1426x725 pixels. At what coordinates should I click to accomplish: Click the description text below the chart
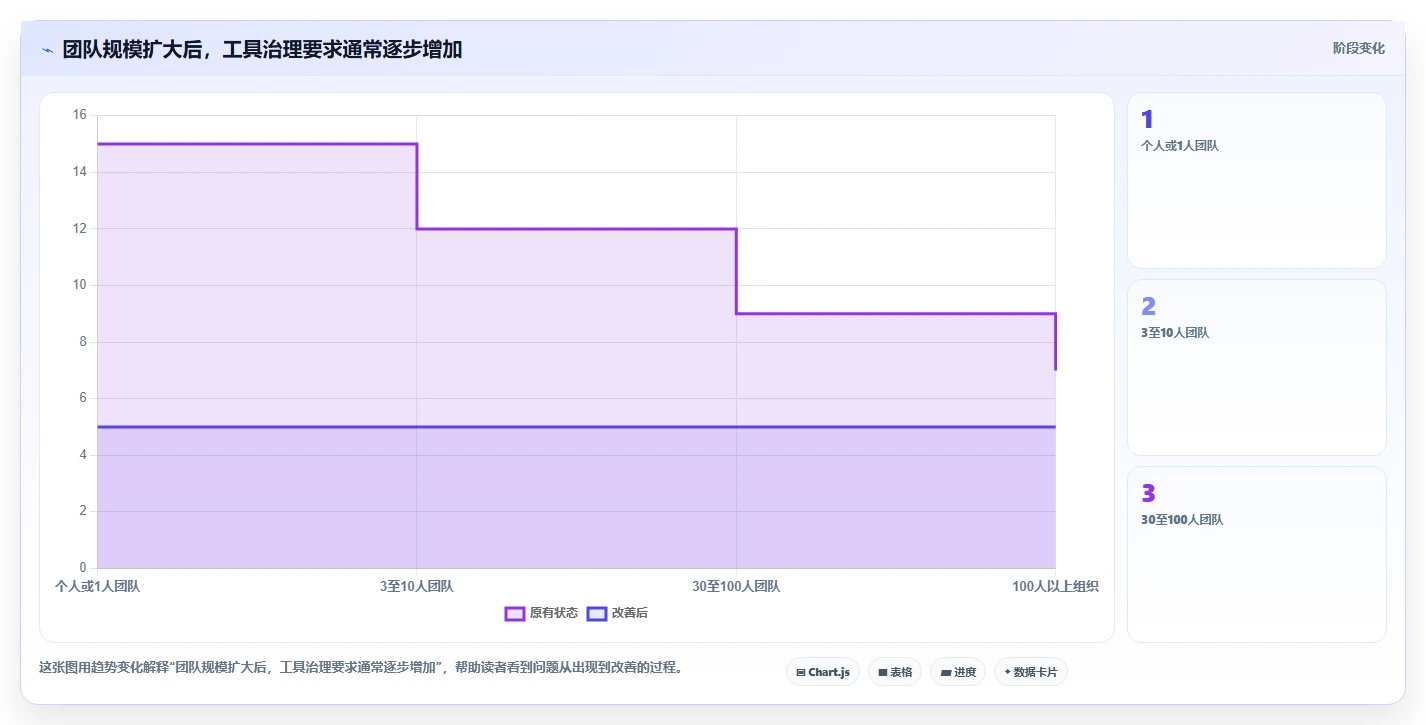coord(361,668)
